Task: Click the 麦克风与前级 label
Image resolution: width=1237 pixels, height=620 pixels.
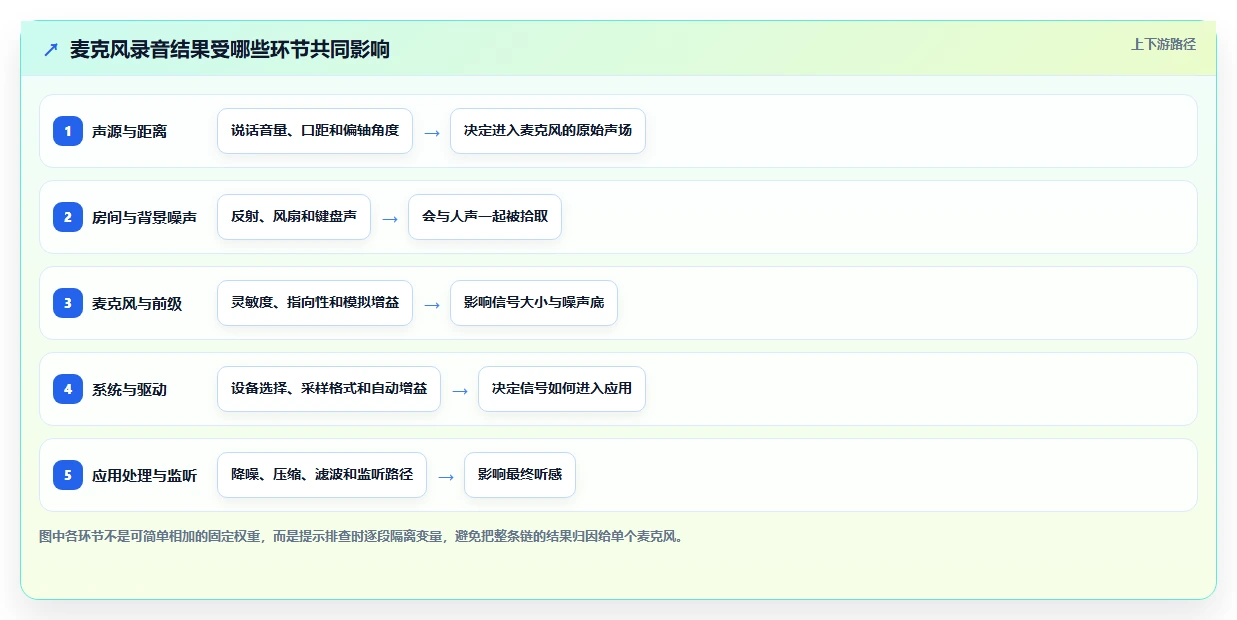Action: [137, 303]
